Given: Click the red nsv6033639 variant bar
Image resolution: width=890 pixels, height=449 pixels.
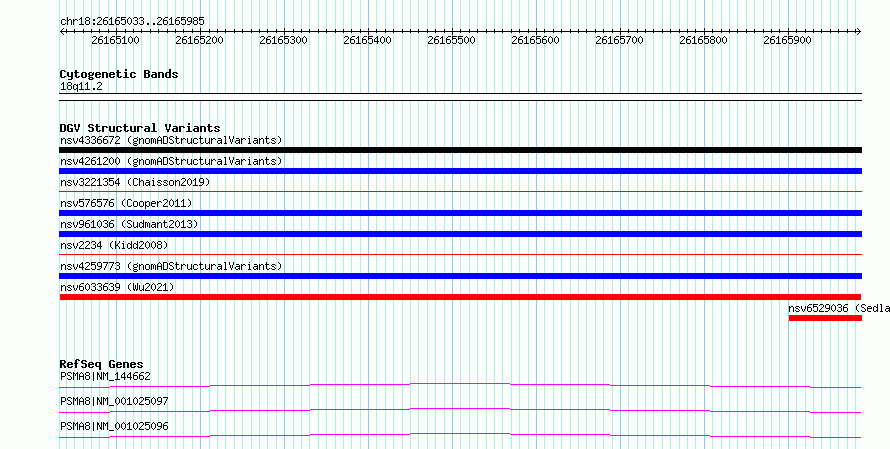Looking at the screenshot, I should point(460,297).
